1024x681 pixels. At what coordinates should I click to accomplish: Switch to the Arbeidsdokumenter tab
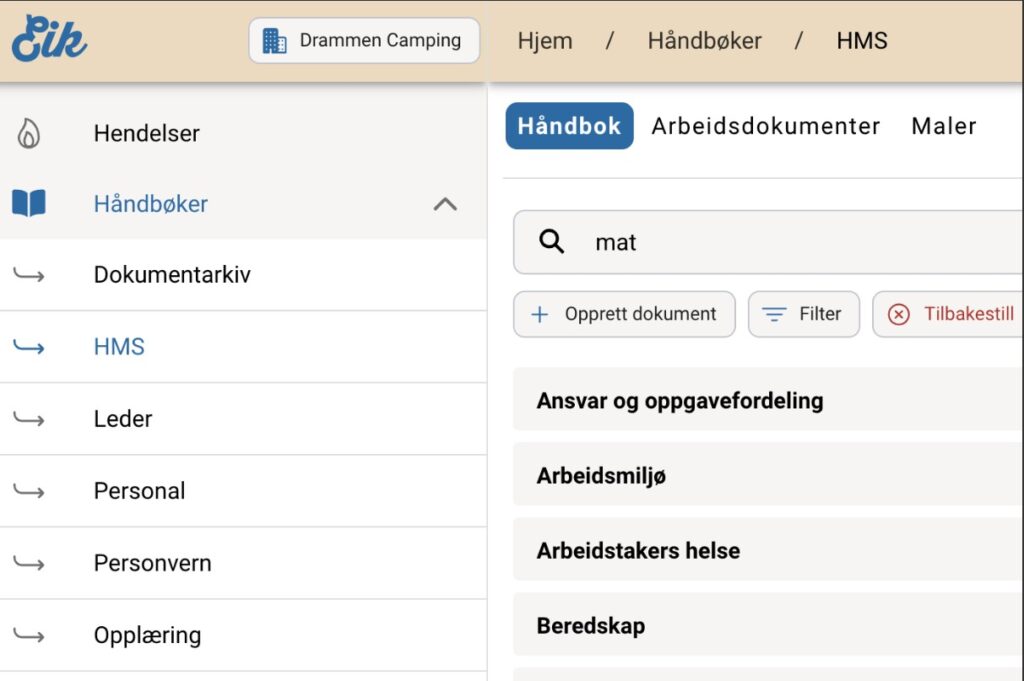point(766,126)
